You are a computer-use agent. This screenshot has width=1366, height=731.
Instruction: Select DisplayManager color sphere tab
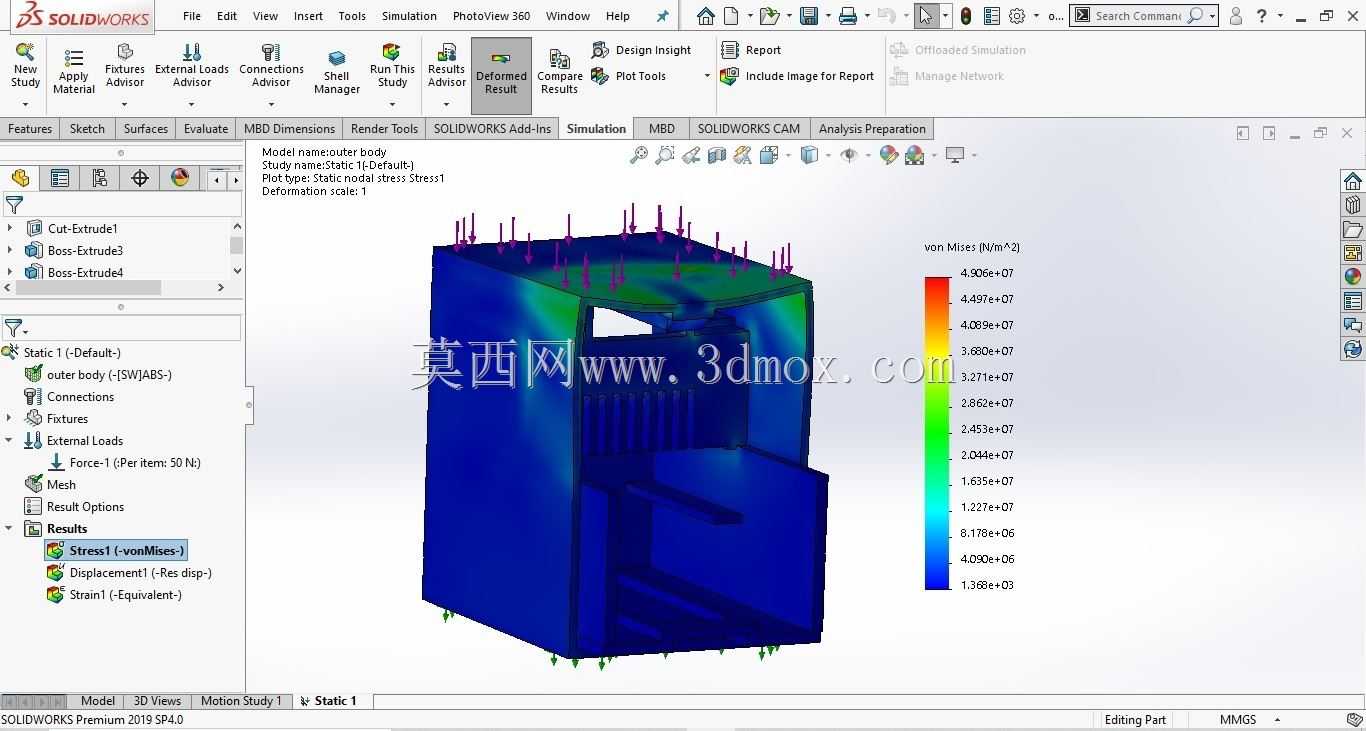click(x=180, y=178)
